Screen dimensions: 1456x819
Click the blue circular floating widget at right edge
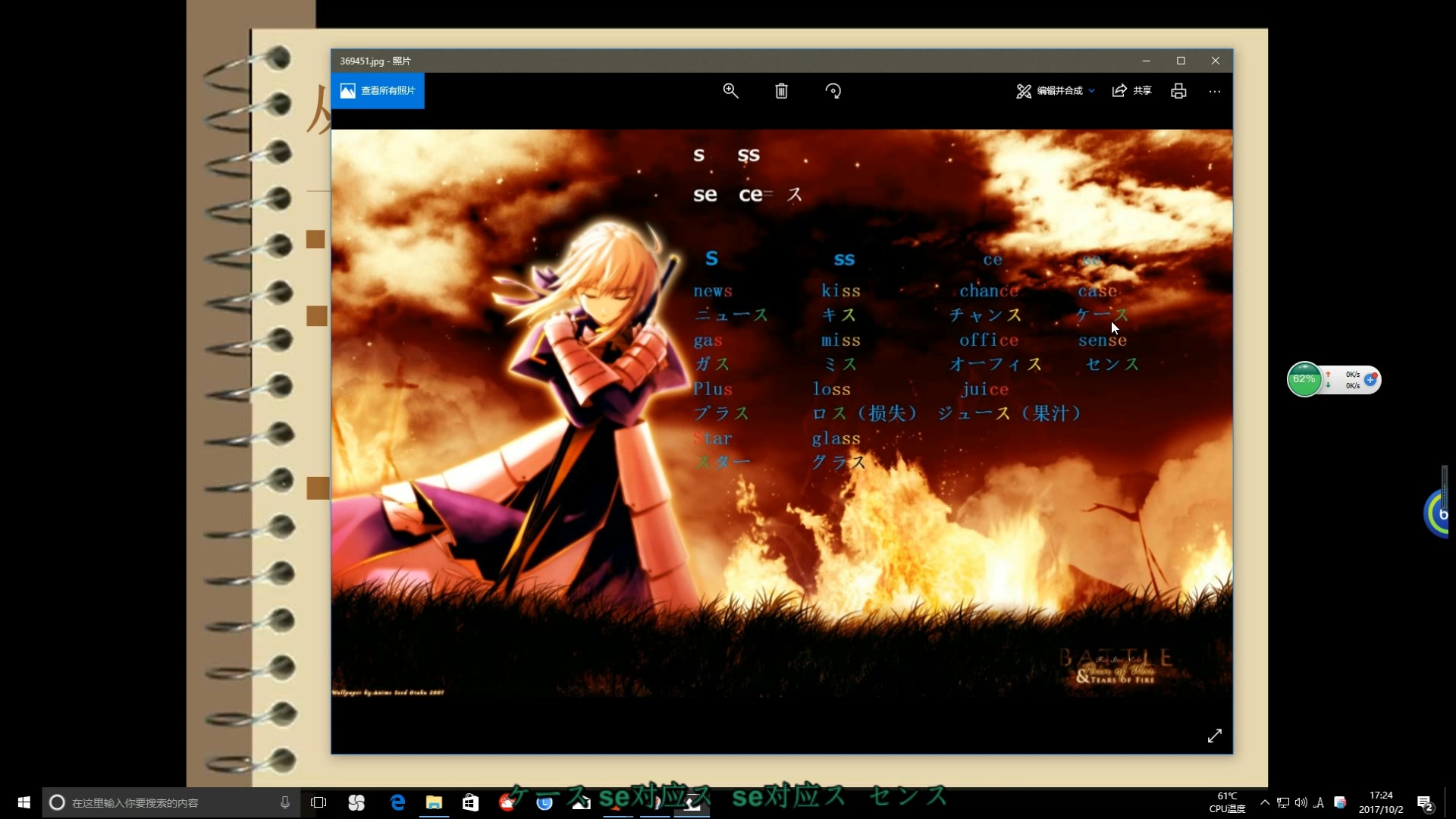pyautogui.click(x=1438, y=513)
